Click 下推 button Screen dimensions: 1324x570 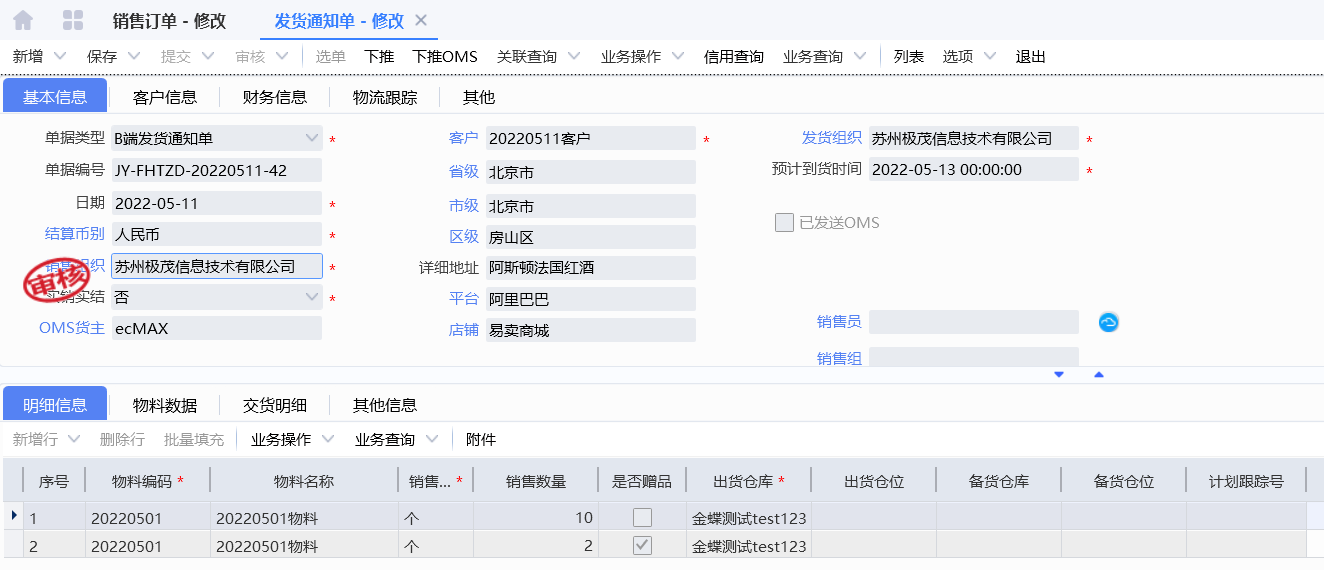tap(379, 57)
